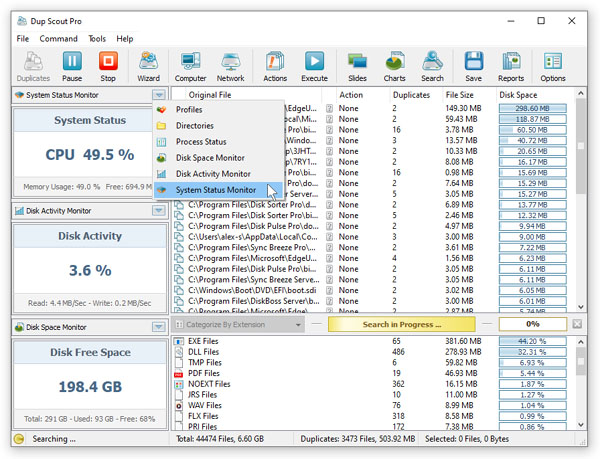Click the 0% progress bar
This screenshot has width=600, height=459.
click(x=533, y=324)
